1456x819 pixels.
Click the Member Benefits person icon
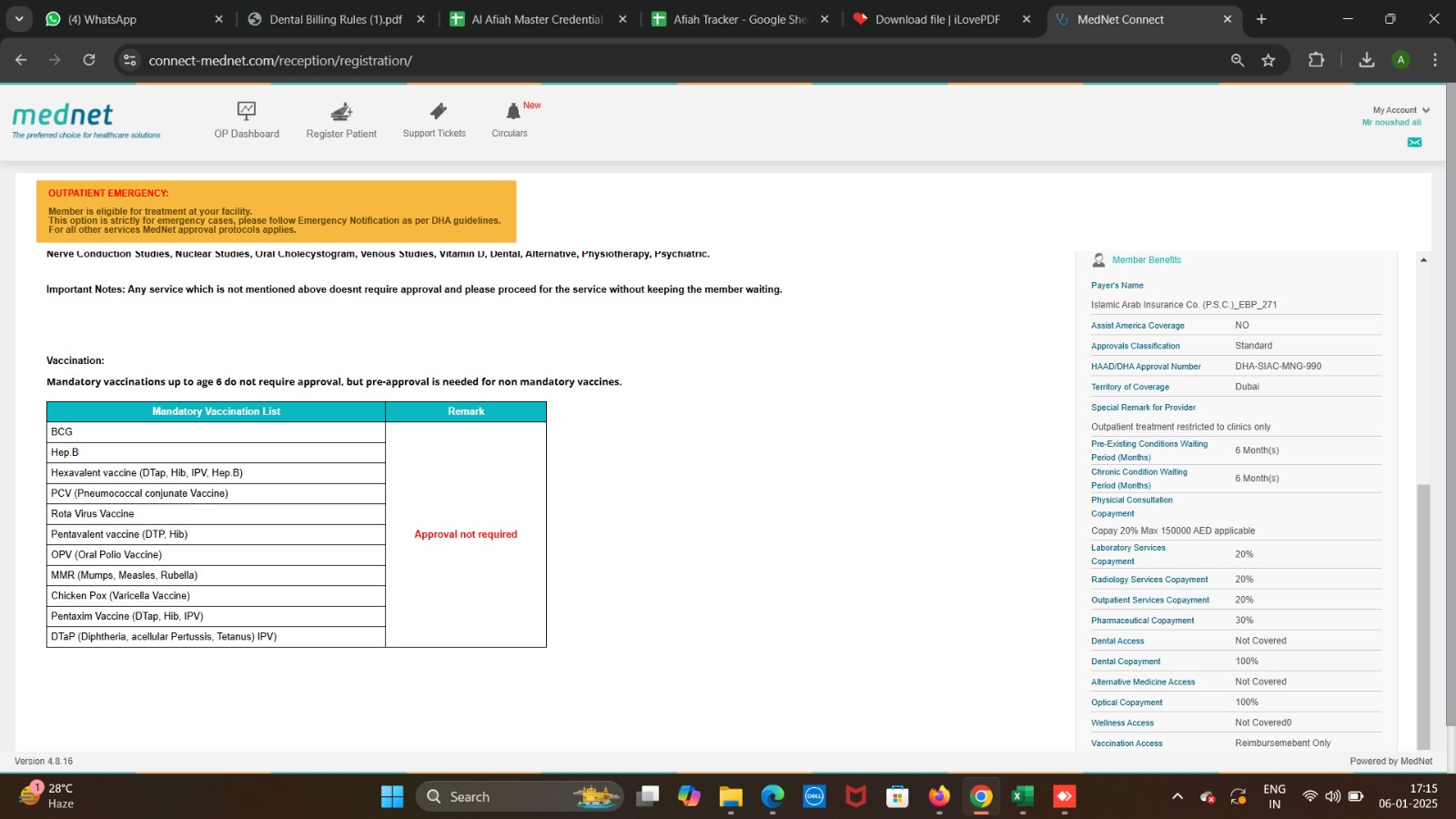click(x=1098, y=260)
